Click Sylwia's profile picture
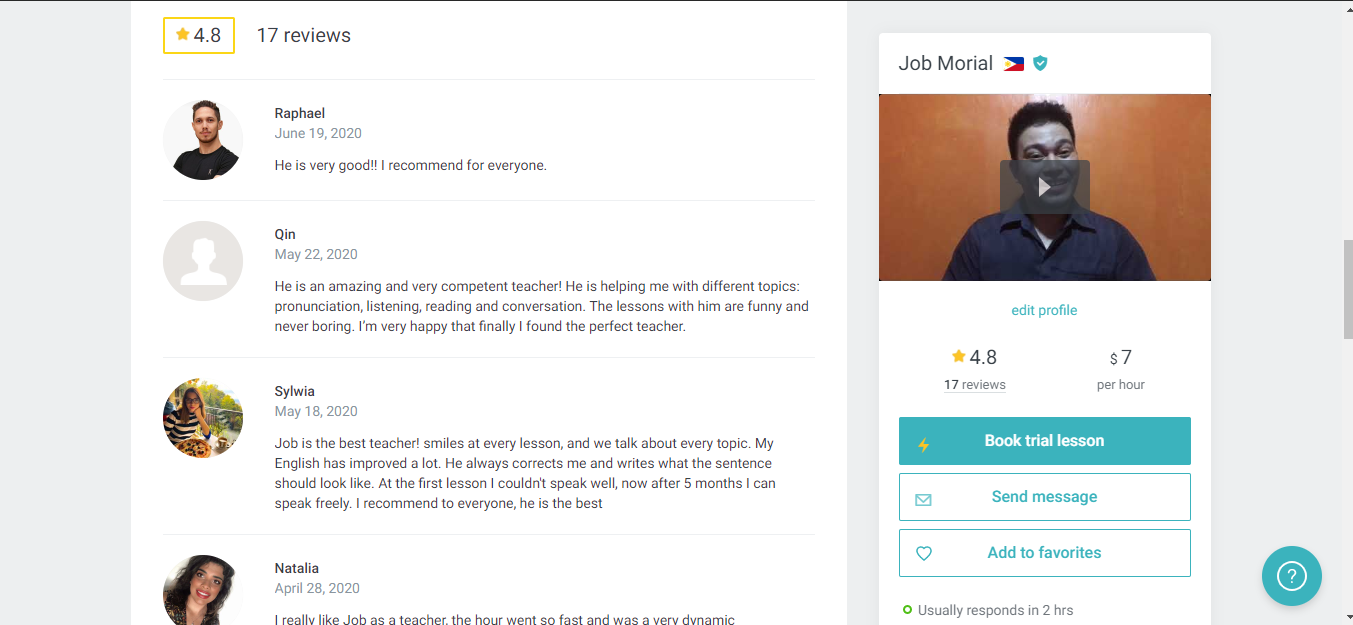Viewport: 1353px width, 625px height. 203,418
